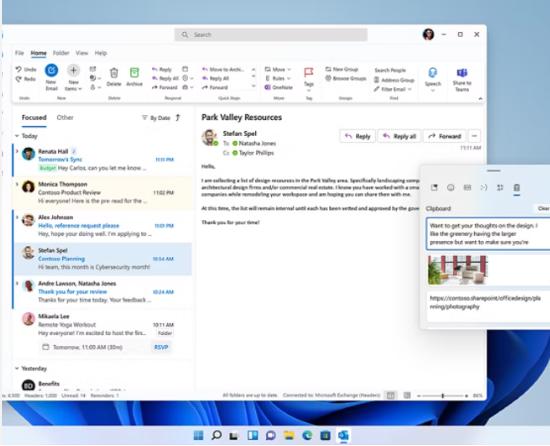Switch to the Other inbox tab

[x=65, y=117]
